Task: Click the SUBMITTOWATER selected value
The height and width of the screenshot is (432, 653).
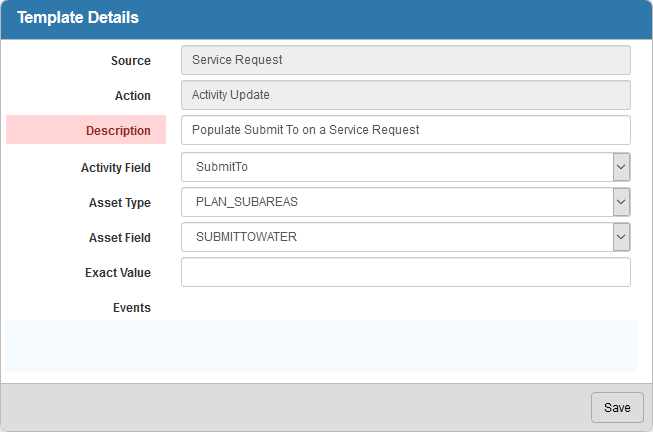Action: (247, 237)
